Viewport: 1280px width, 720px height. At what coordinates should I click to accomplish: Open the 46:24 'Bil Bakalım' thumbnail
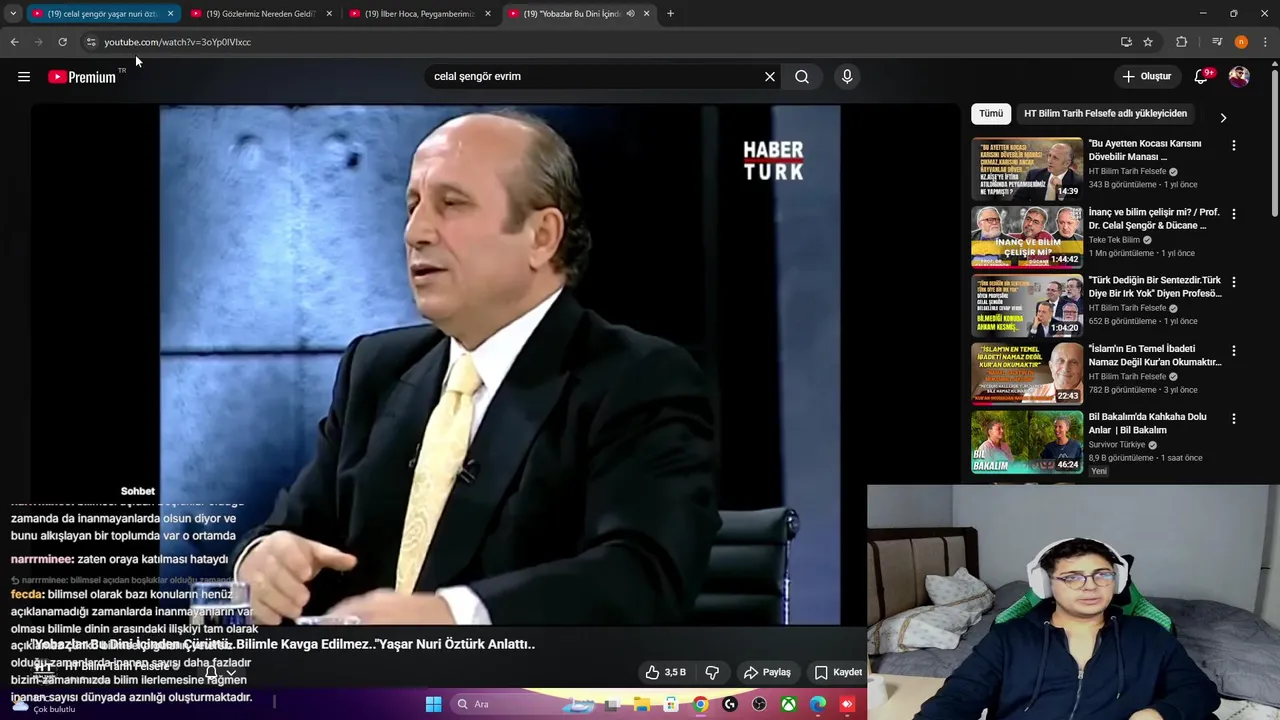pyautogui.click(x=1027, y=441)
